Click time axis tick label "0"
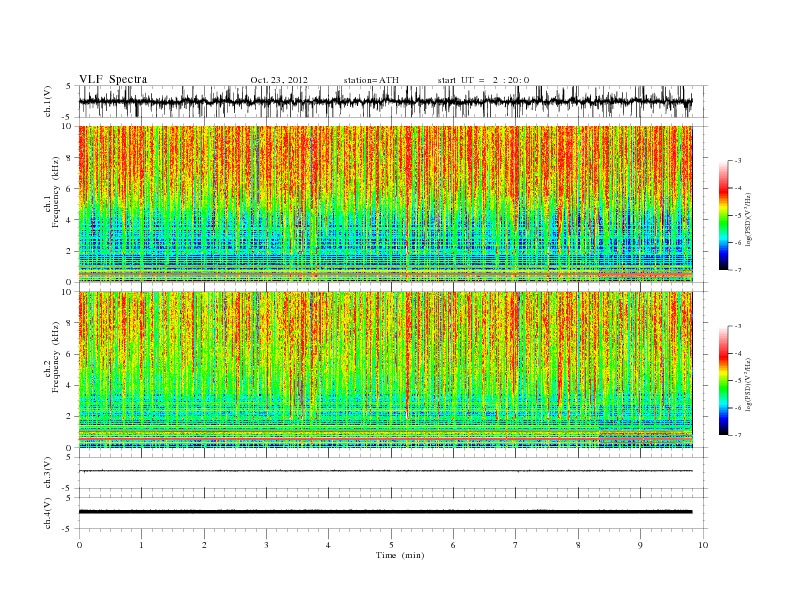792x612 pixels. click(x=79, y=545)
